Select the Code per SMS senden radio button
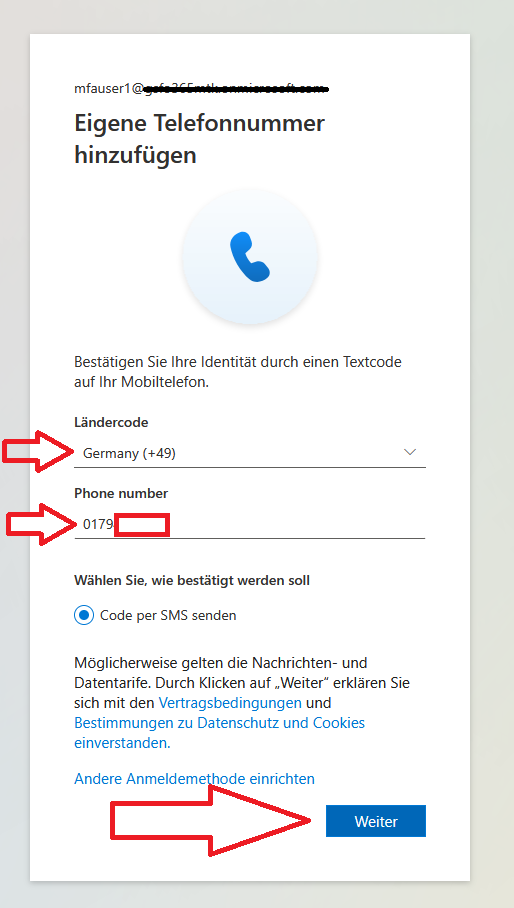The width and height of the screenshot is (514, 908). coord(84,615)
